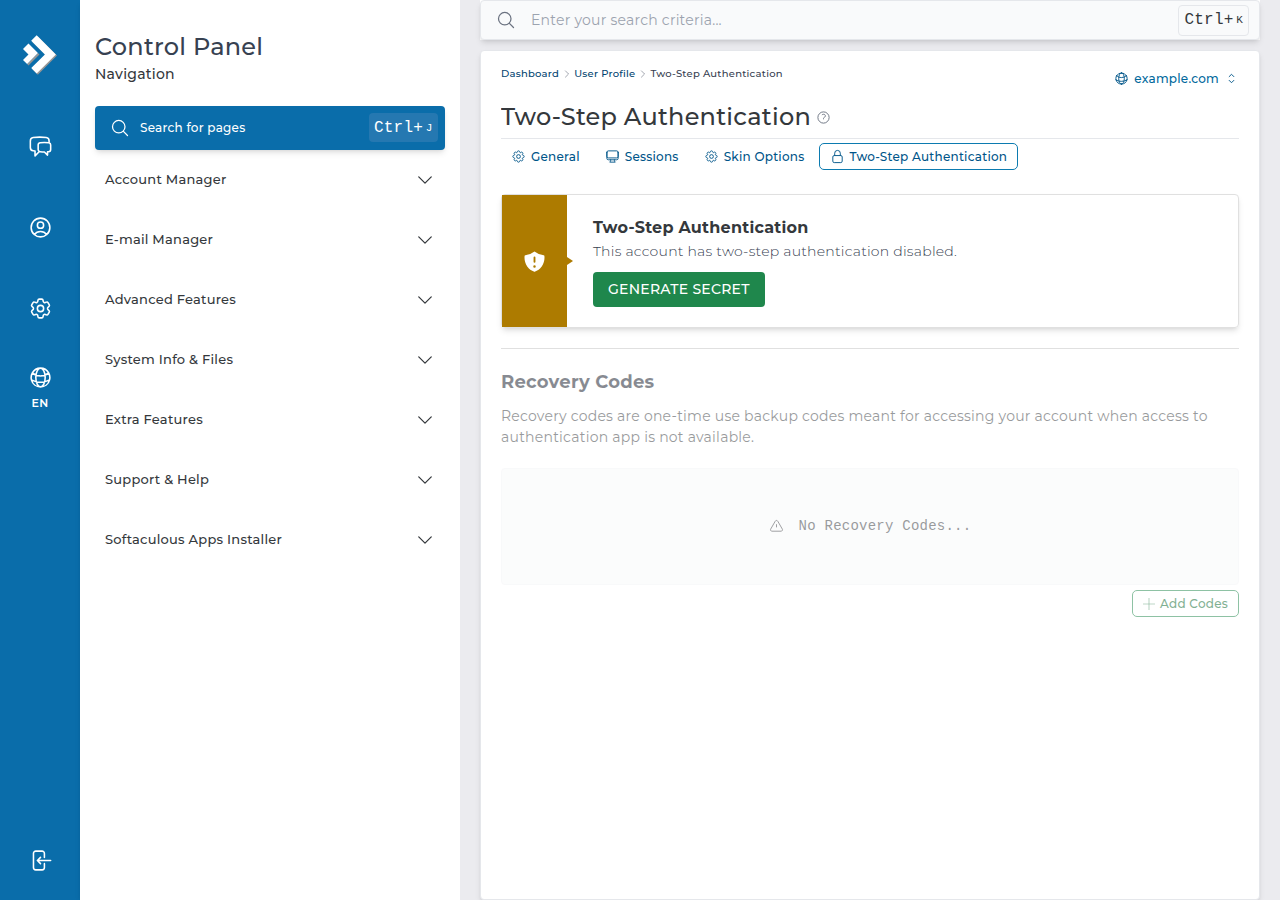Expand the Account Manager menu
Image resolution: width=1280 pixels, height=900 pixels.
(270, 180)
